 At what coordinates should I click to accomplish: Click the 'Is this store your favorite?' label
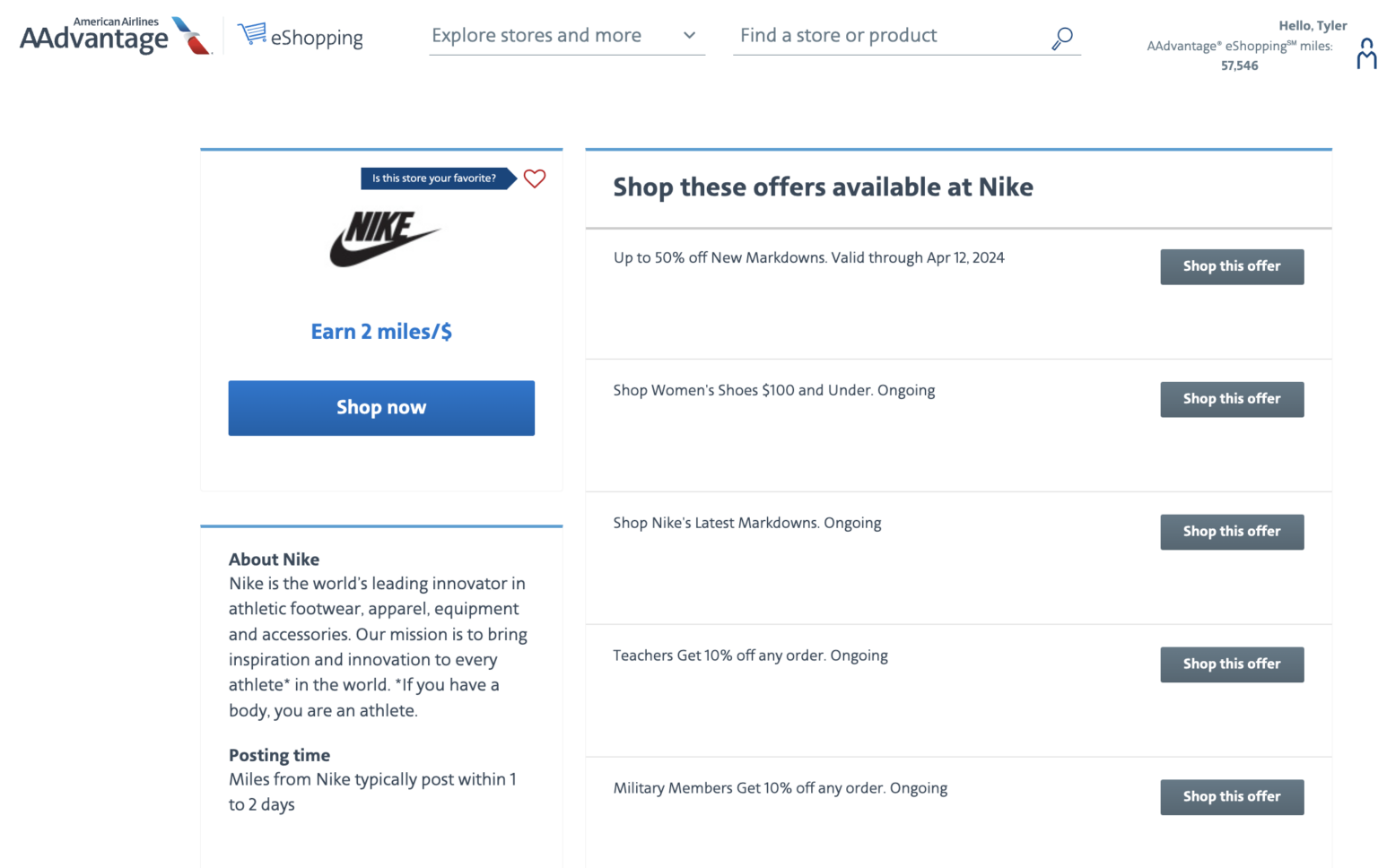pyautogui.click(x=434, y=178)
